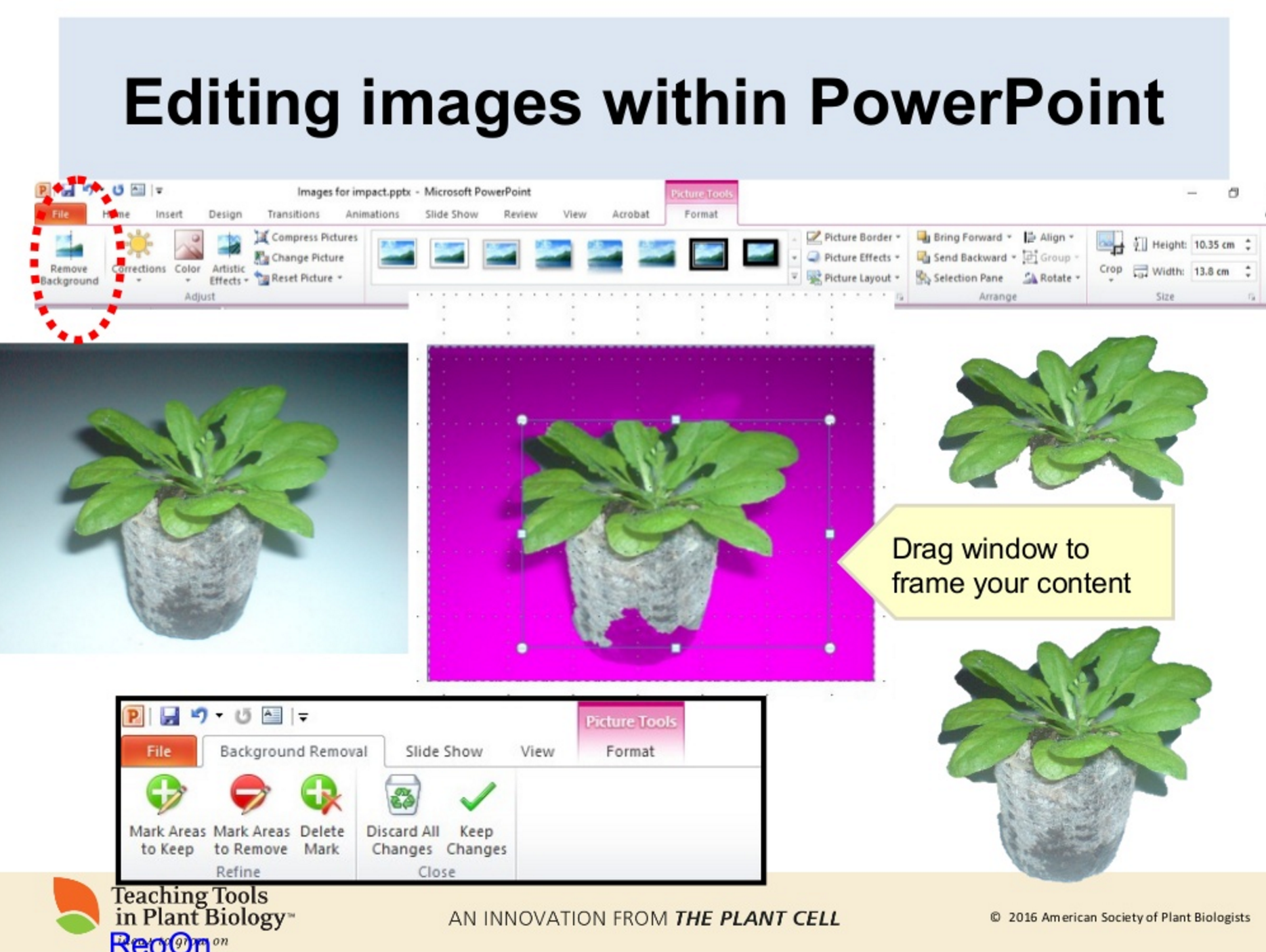Click the Height input field
This screenshot has width=1266, height=952.
pyautogui.click(x=1215, y=244)
